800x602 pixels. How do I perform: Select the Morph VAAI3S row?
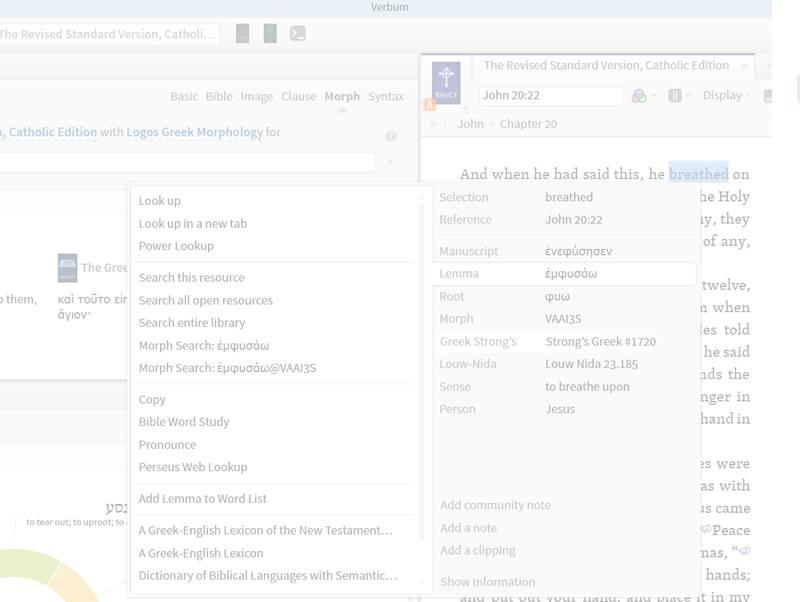pos(565,319)
